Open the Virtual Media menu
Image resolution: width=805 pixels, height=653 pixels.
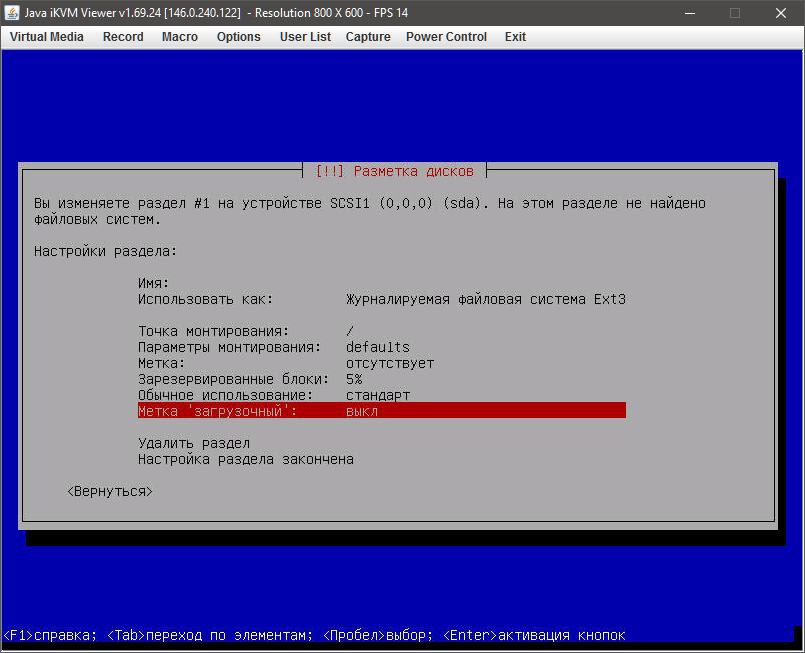coord(47,37)
